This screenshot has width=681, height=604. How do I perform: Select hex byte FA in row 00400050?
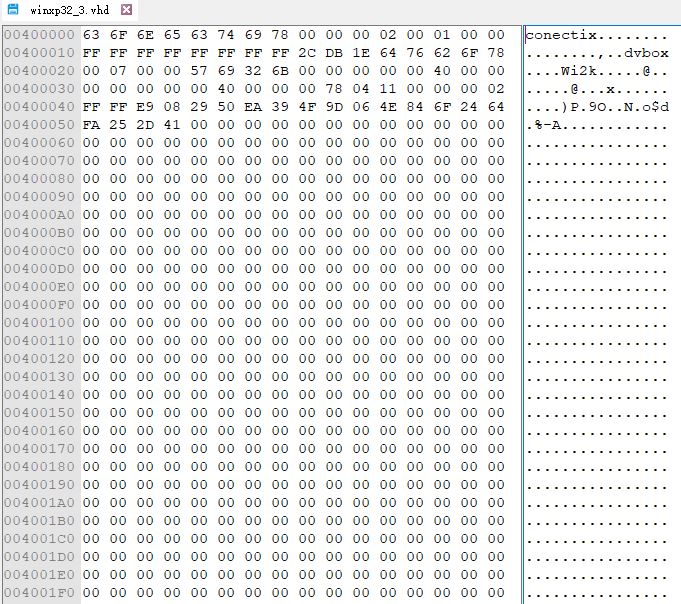pos(91,125)
